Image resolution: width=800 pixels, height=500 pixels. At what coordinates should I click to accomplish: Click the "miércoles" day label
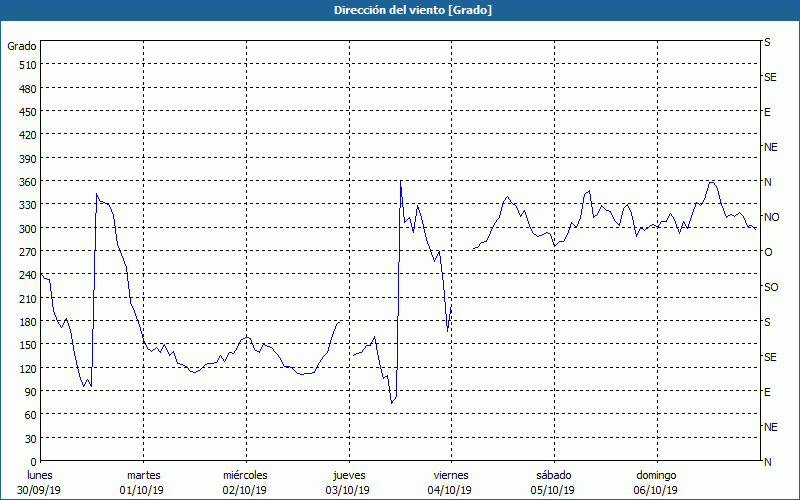245,476
